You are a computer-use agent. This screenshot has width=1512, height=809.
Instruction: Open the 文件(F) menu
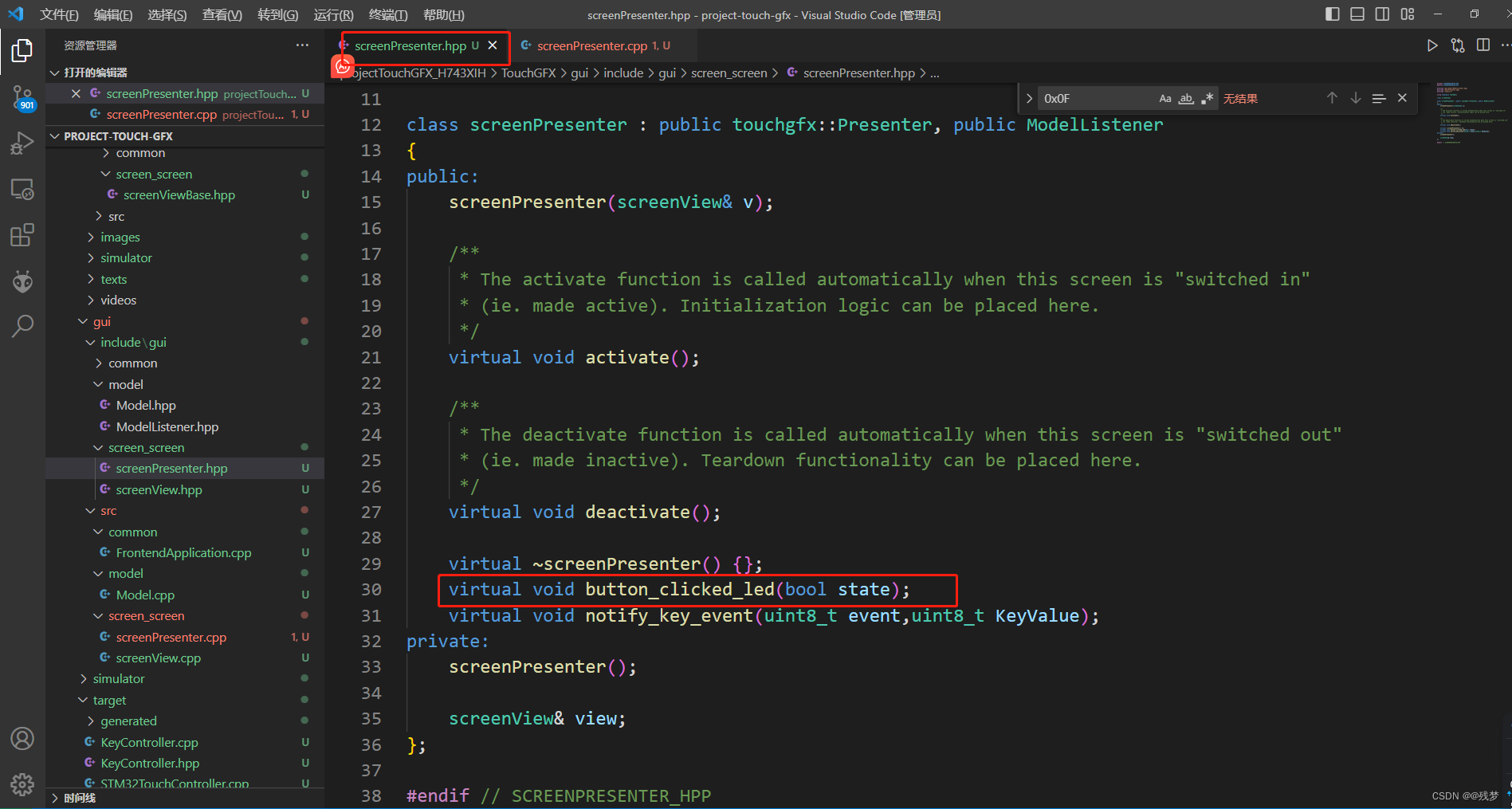pyautogui.click(x=59, y=14)
